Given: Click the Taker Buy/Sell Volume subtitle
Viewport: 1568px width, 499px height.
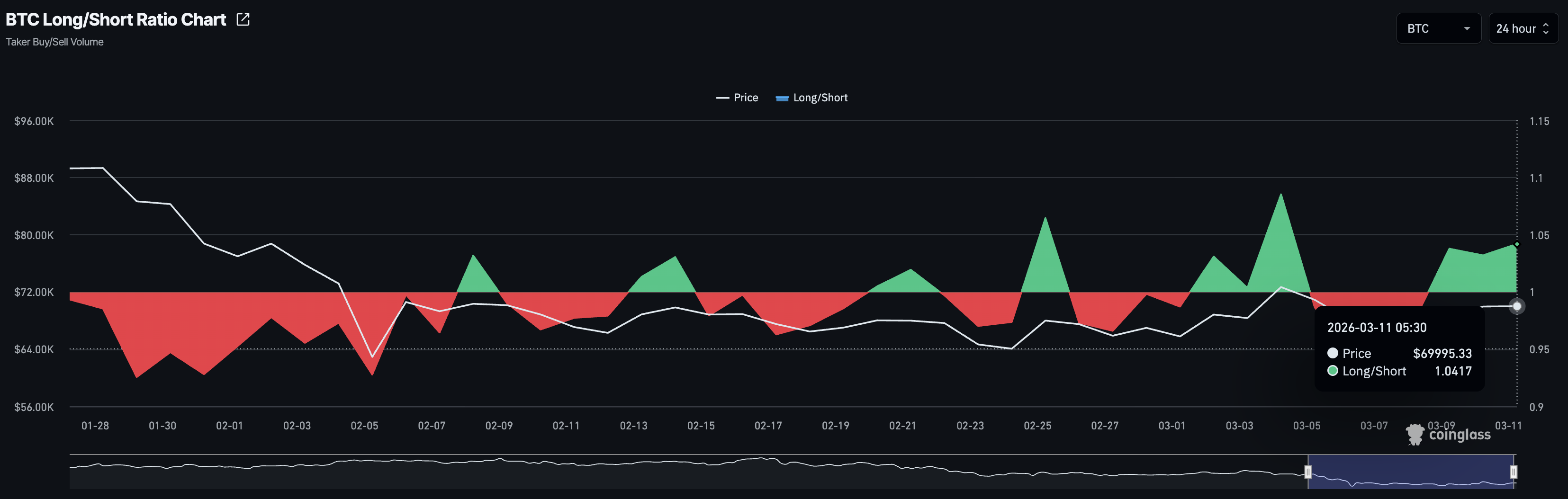Looking at the screenshot, I should [55, 42].
